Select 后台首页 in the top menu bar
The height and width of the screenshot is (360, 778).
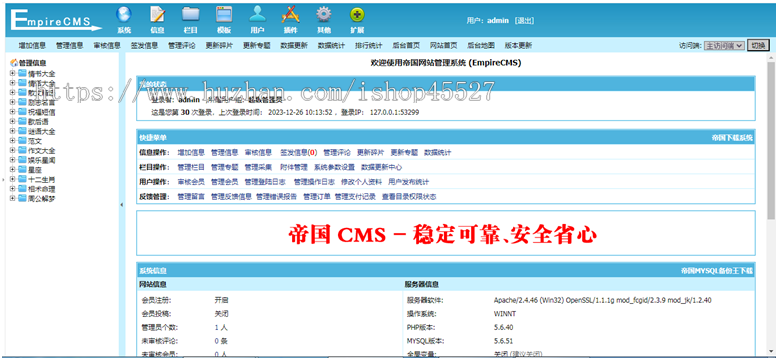[x=406, y=46]
